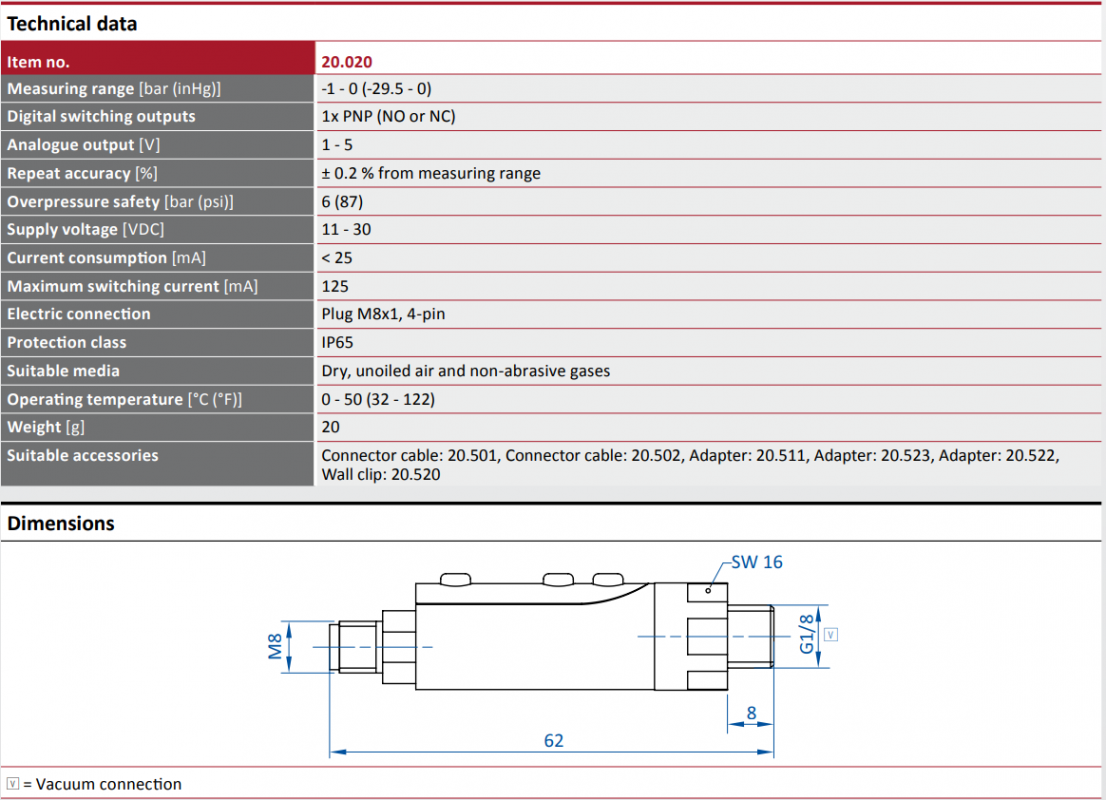The height and width of the screenshot is (800, 1106).
Task: Select the item number '20.020'
Action: 346,62
